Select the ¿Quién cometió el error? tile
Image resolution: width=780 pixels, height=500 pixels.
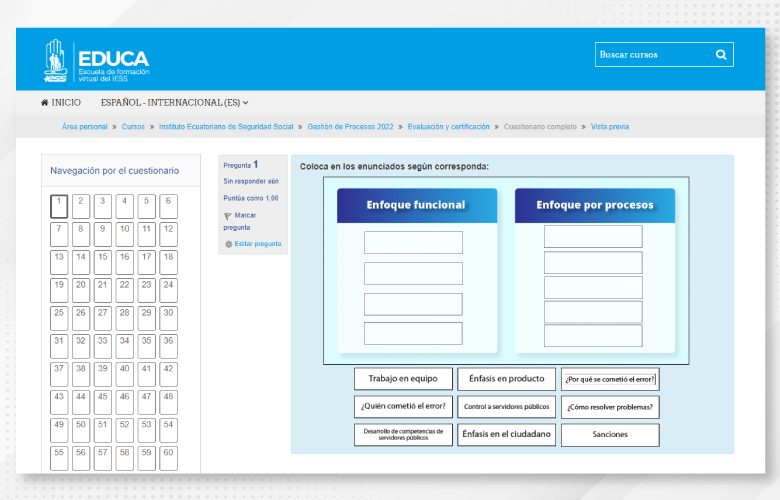(403, 406)
